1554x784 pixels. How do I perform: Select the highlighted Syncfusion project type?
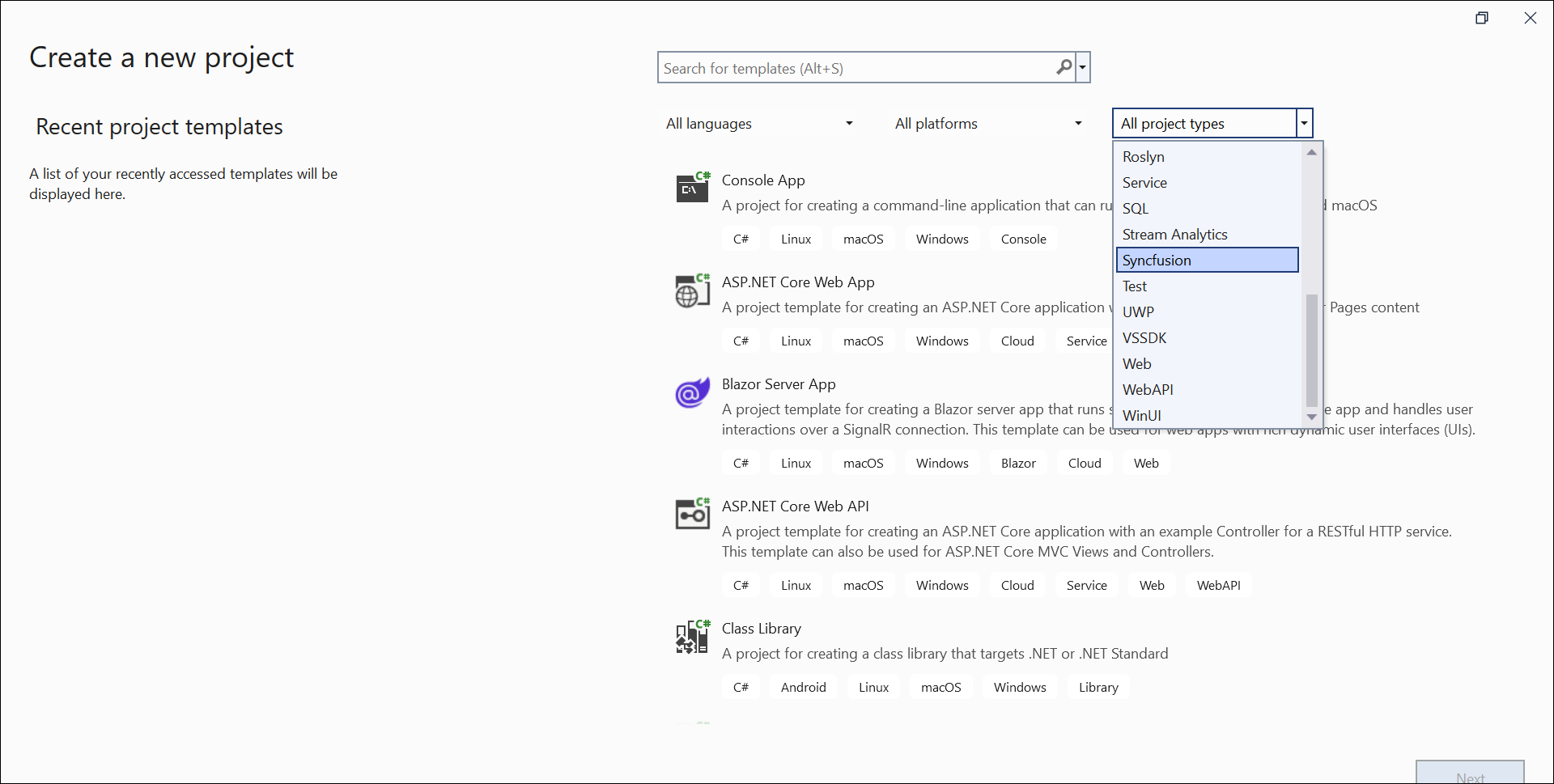coord(1207,261)
